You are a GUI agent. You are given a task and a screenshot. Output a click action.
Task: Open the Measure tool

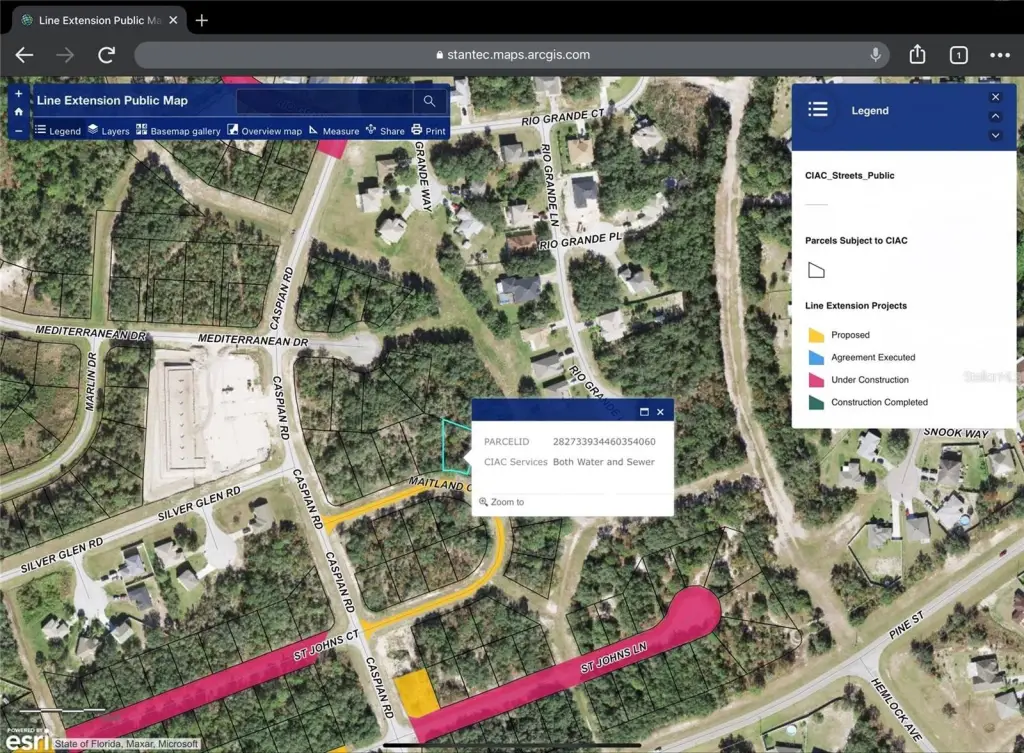tap(334, 131)
